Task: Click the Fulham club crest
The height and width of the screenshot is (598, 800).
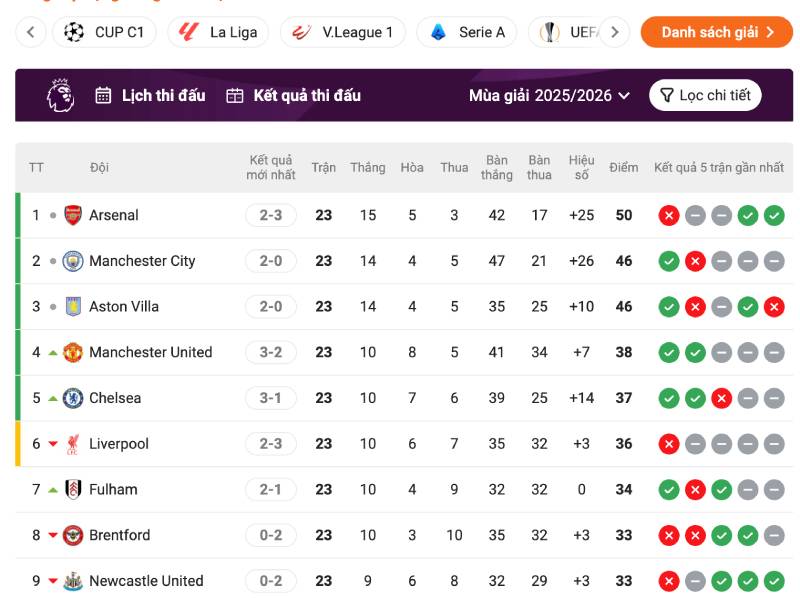Action: pyautogui.click(x=73, y=490)
